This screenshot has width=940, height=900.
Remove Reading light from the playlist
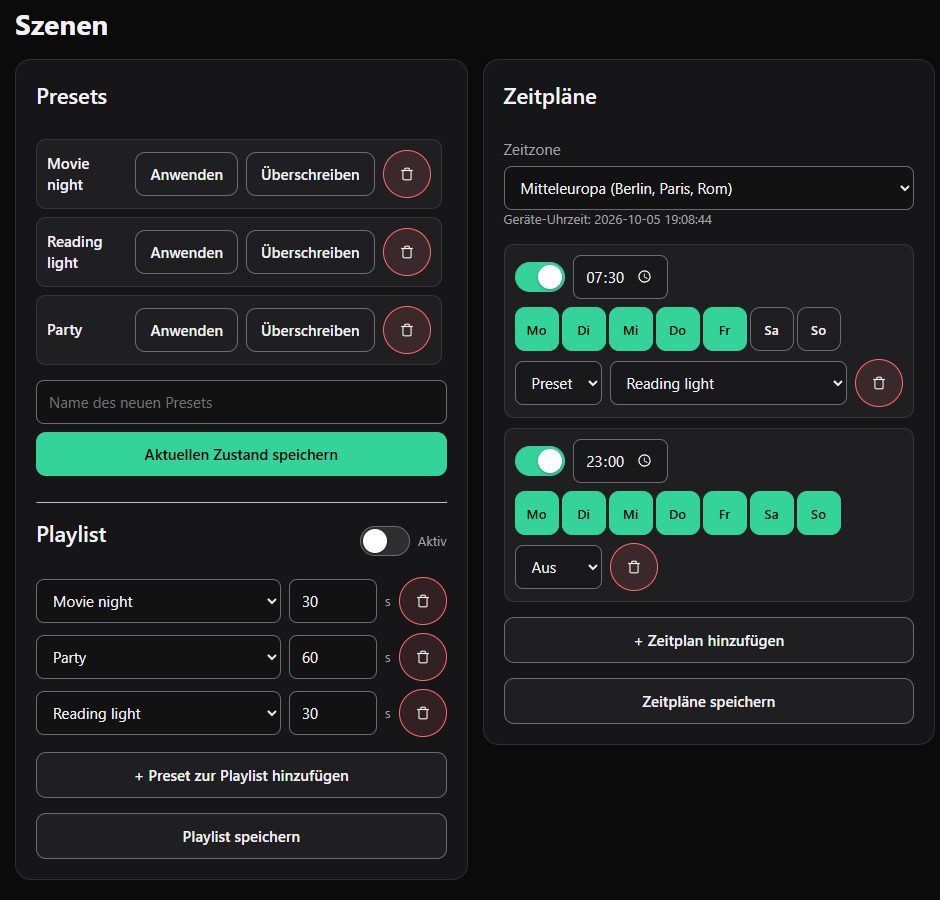pos(423,713)
